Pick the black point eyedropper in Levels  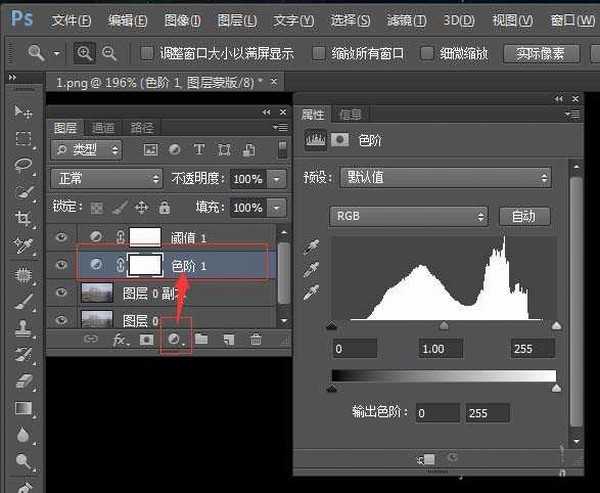pyautogui.click(x=313, y=246)
